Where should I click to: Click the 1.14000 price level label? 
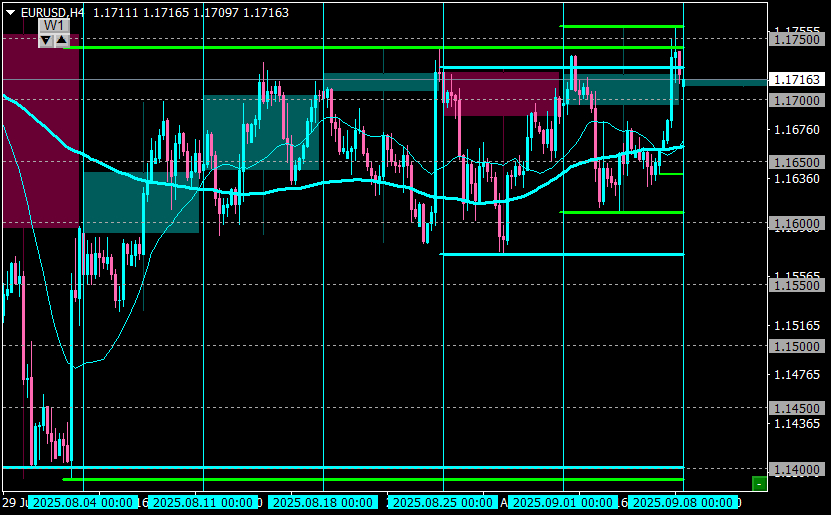[797, 469]
